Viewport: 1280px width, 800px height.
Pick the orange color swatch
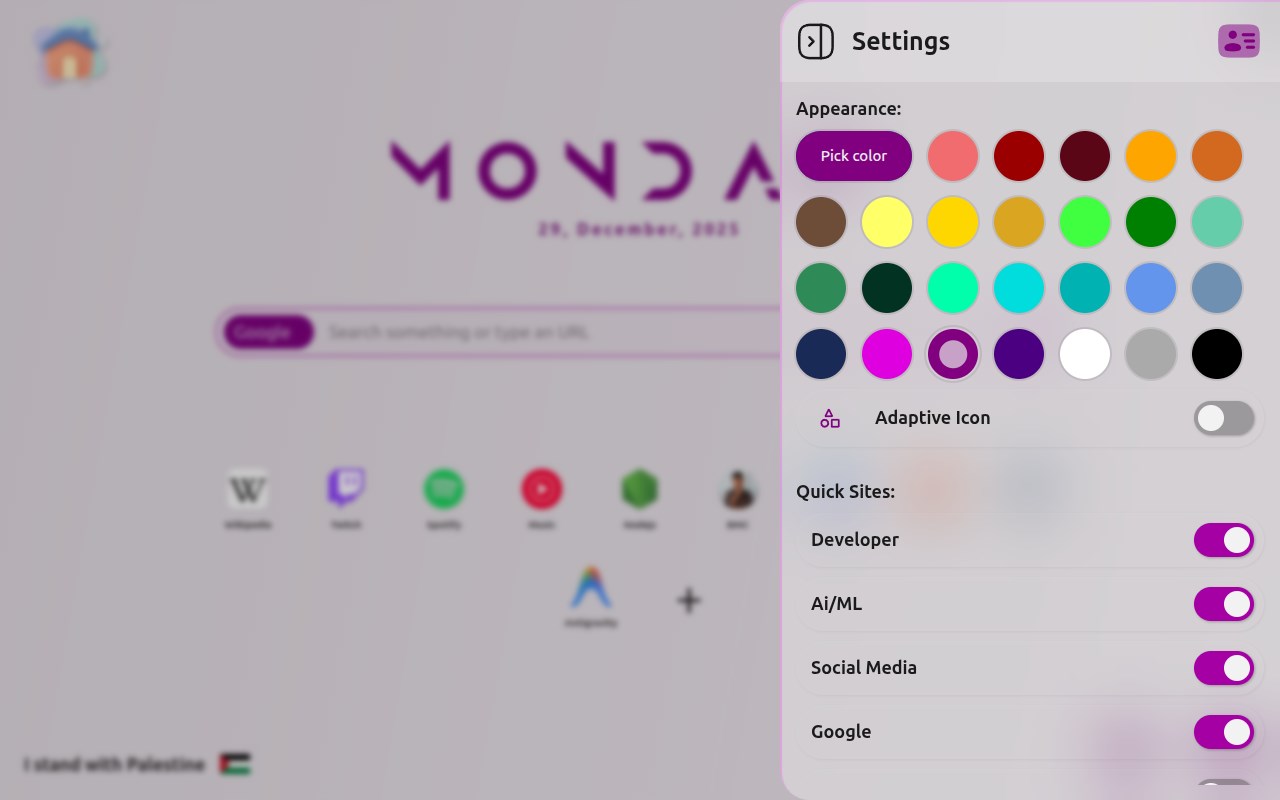point(1151,156)
